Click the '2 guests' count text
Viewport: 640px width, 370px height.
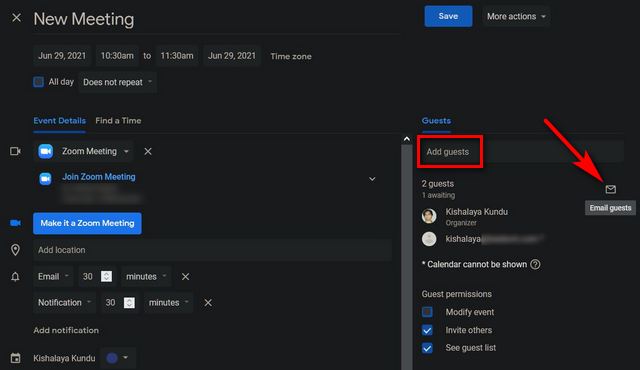click(x=438, y=184)
